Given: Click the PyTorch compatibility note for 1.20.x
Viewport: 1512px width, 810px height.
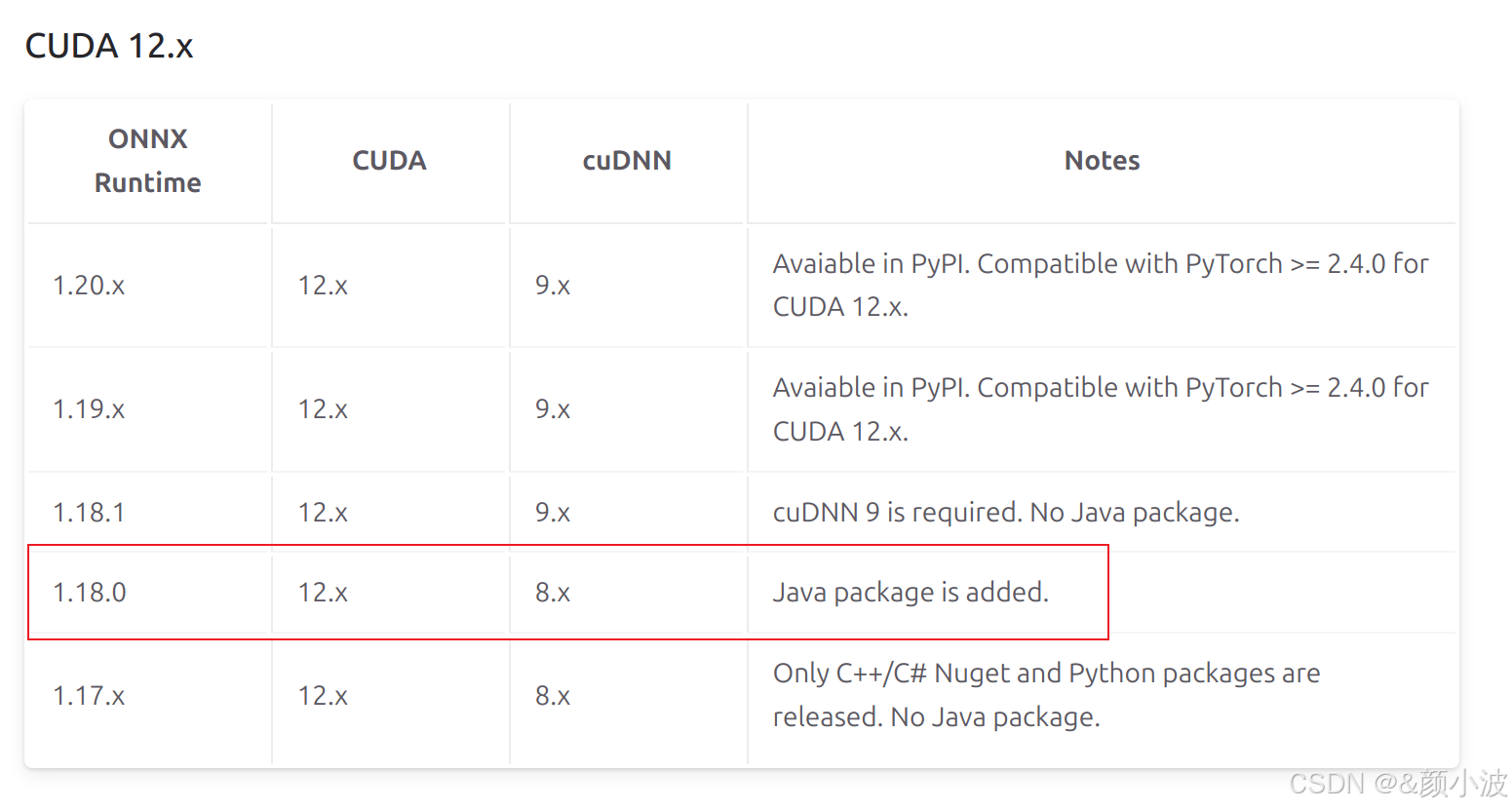Looking at the screenshot, I should pos(1100,286).
